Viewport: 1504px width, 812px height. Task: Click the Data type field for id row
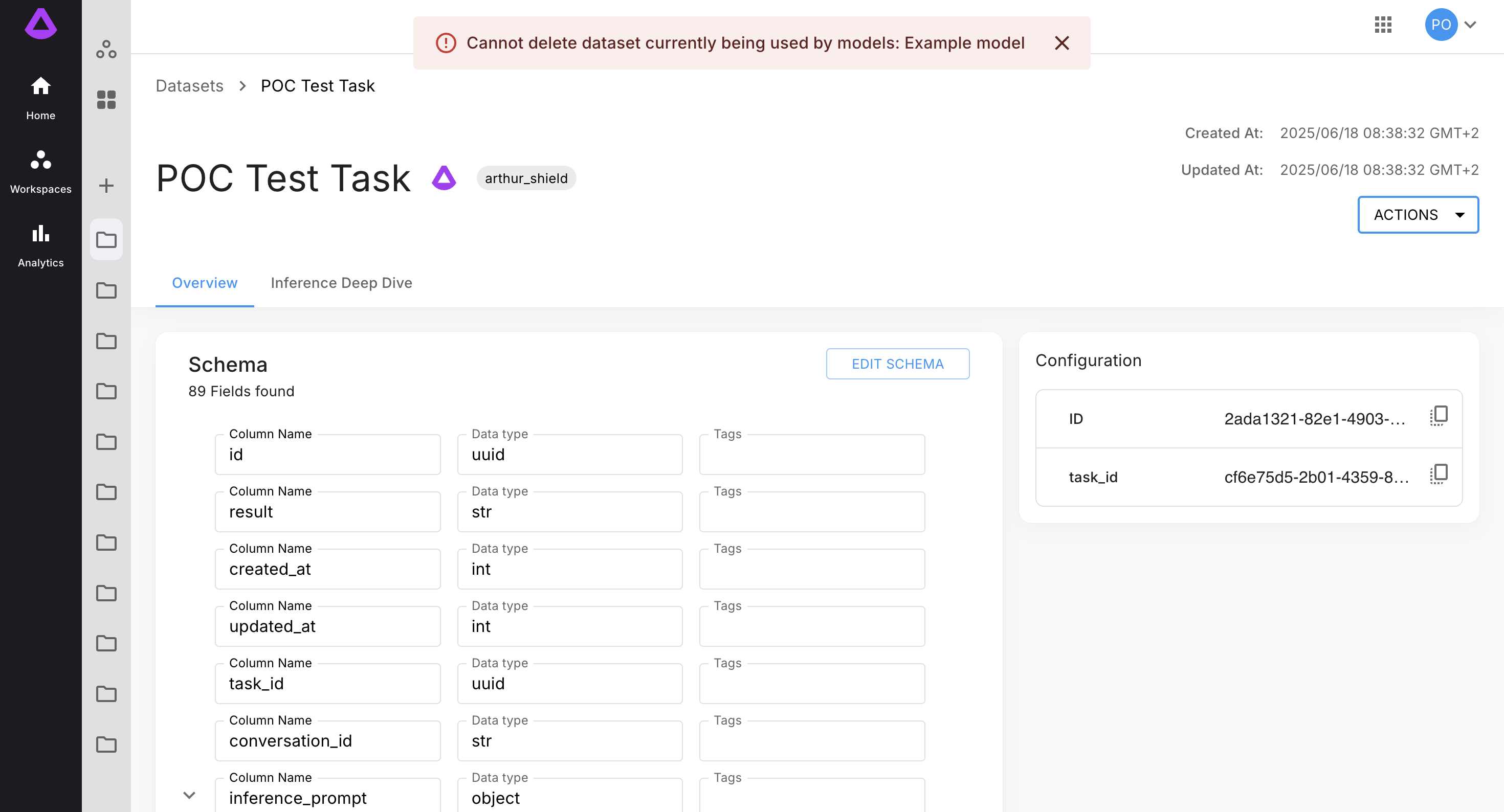coord(570,454)
